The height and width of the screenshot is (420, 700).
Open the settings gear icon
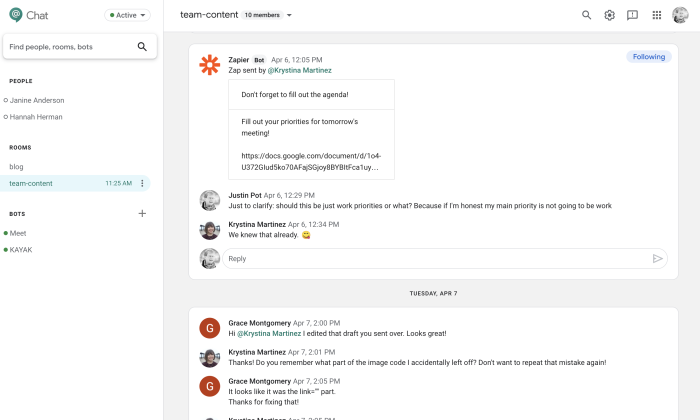pos(609,15)
